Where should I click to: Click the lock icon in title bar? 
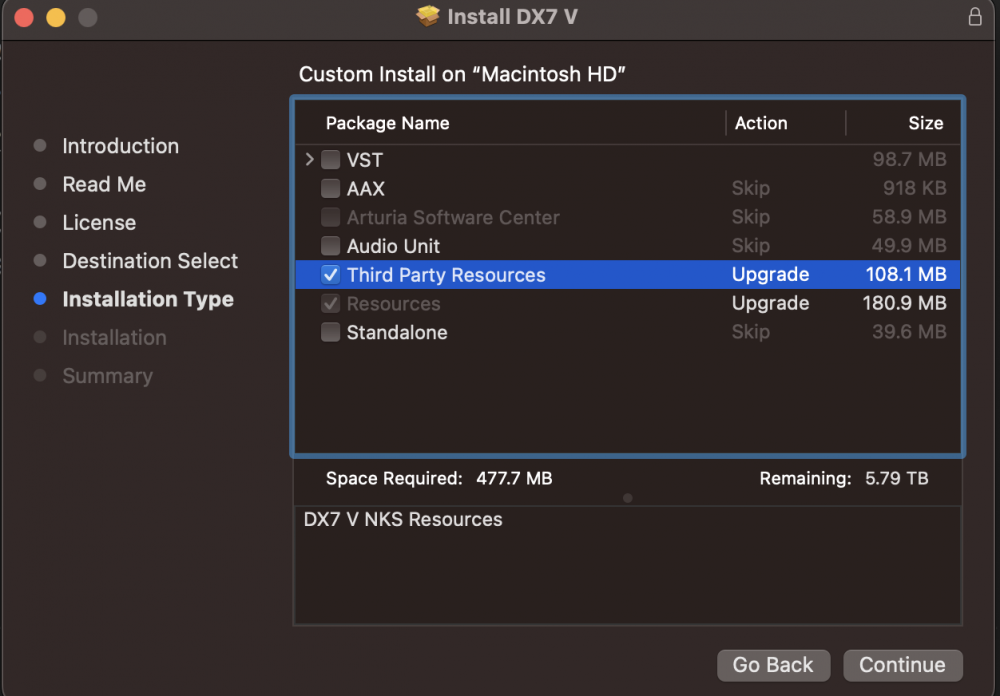click(x=975, y=17)
